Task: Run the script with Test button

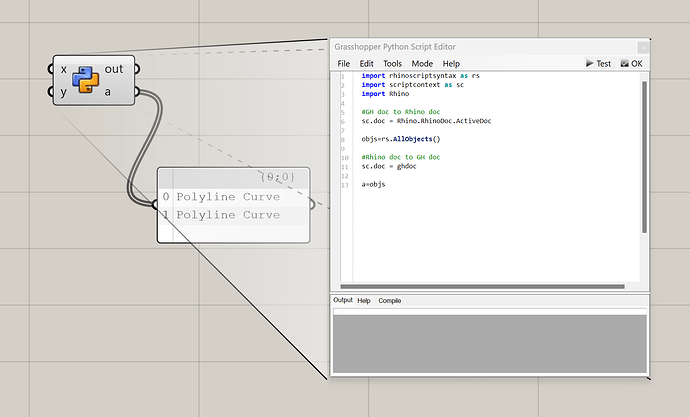Action: coord(598,64)
